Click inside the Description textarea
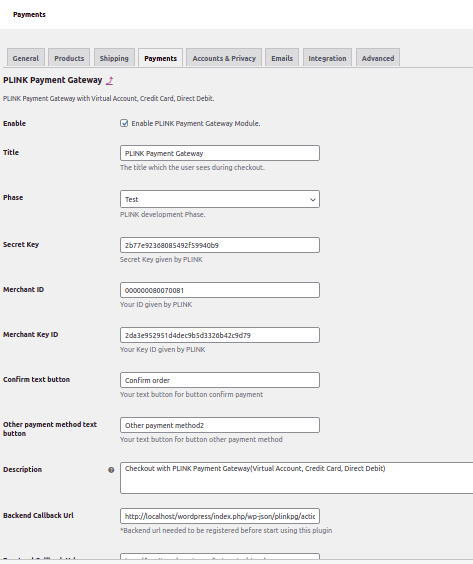The width and height of the screenshot is (473, 564). coord(296,478)
